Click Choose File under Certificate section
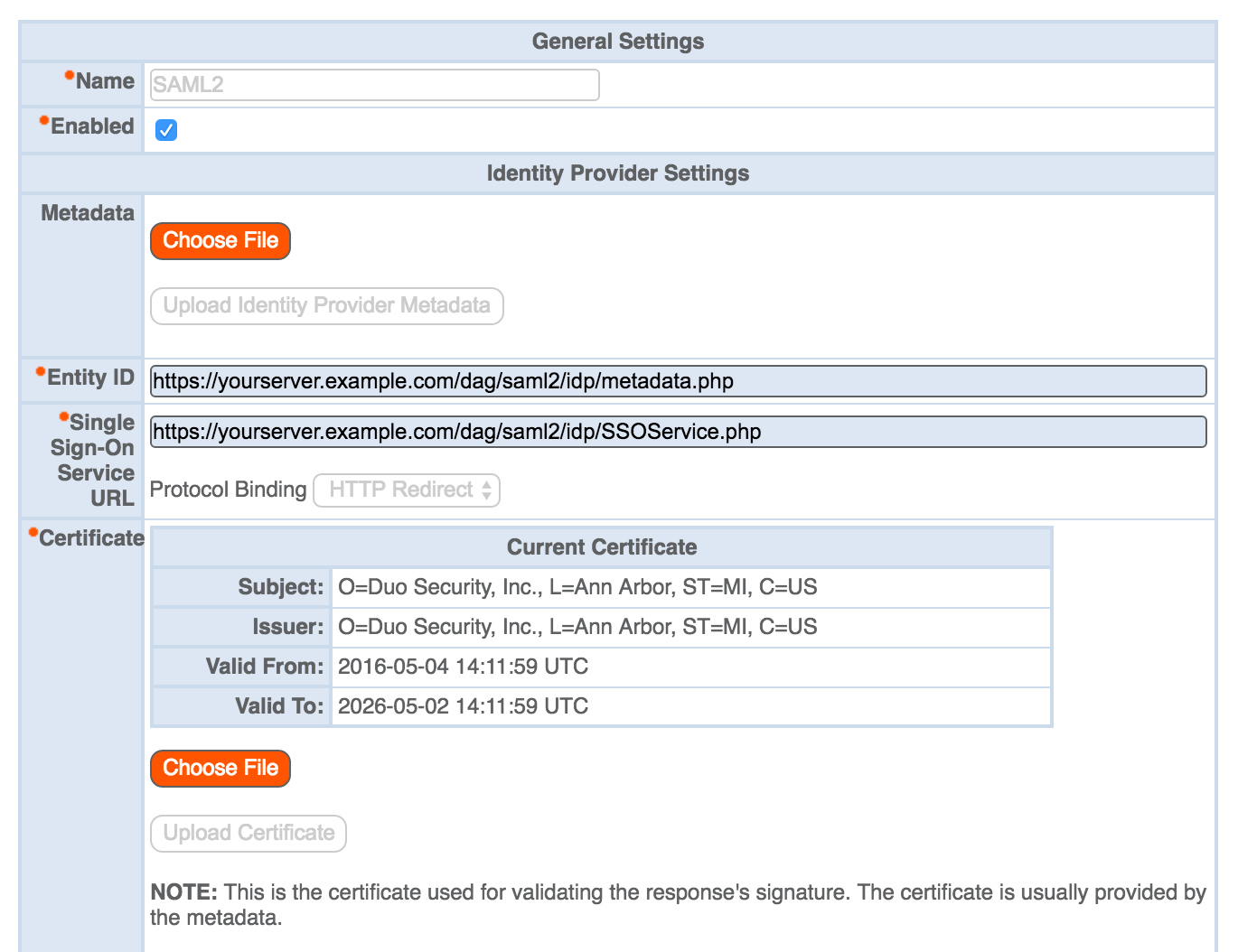Screen dimensions: 1238x952 tap(220, 768)
